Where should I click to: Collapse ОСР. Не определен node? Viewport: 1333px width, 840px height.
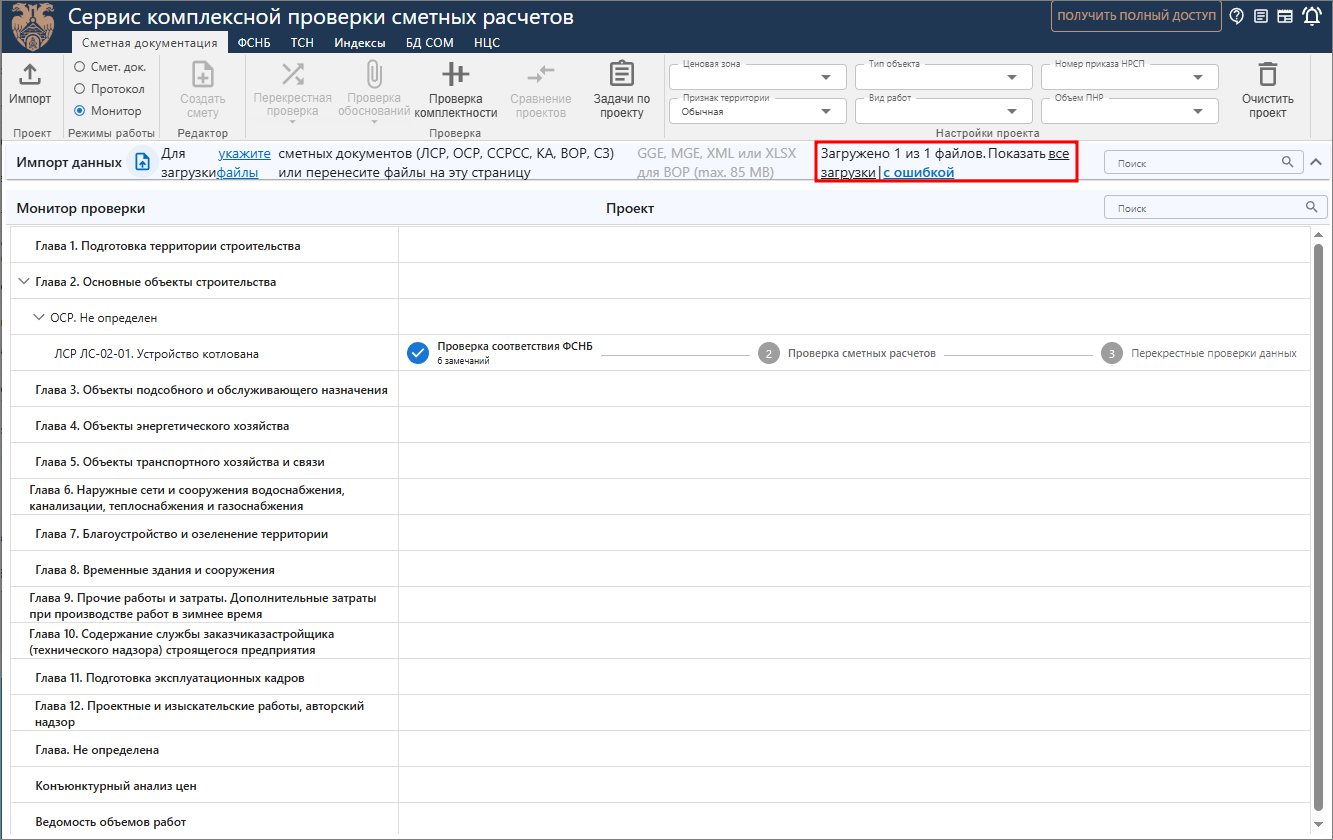[40, 318]
